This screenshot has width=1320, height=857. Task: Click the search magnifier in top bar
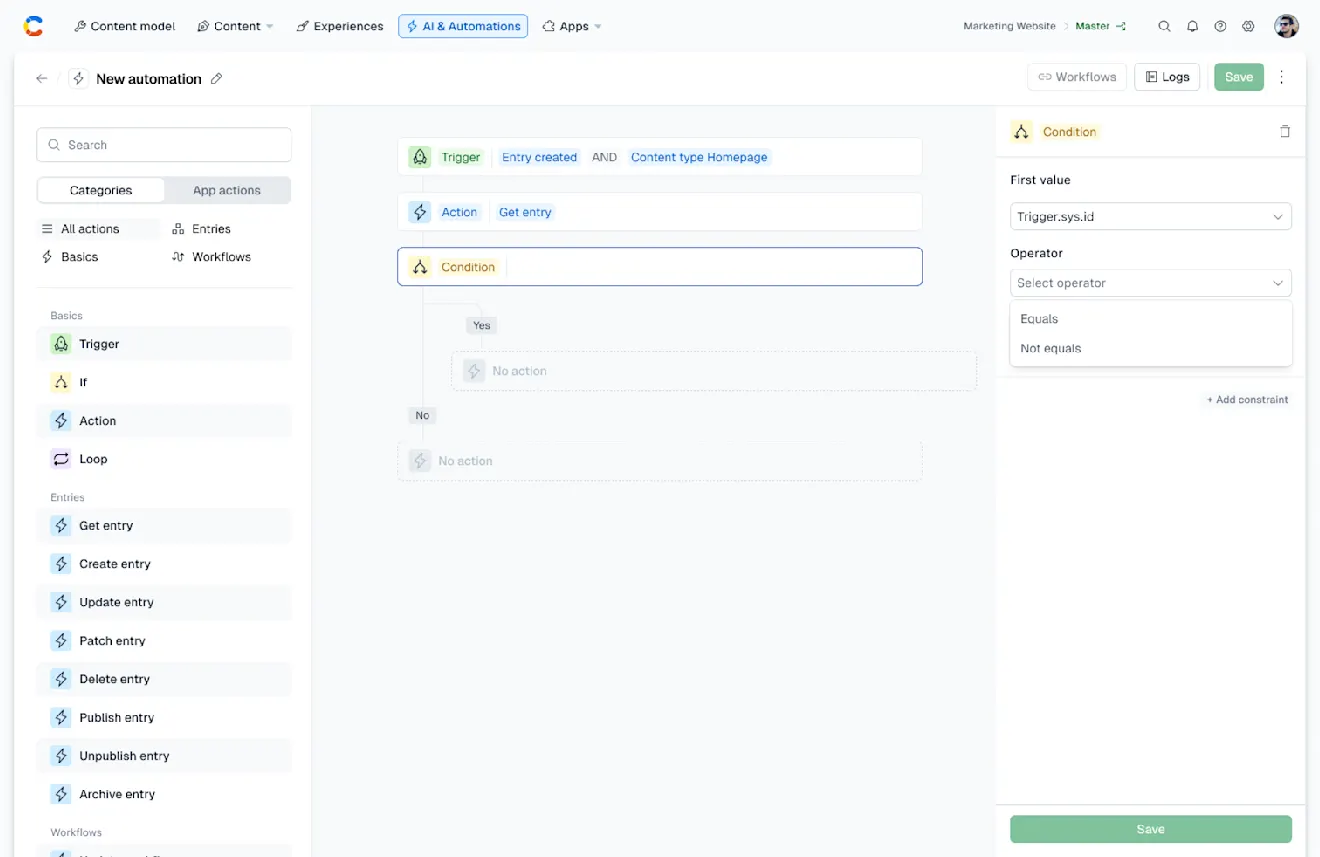click(1164, 27)
